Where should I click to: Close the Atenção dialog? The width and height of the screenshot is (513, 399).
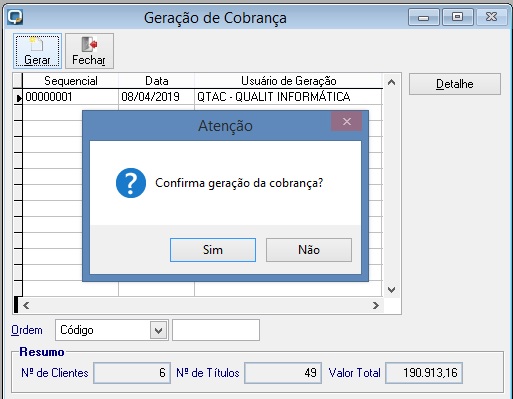pyautogui.click(x=347, y=121)
